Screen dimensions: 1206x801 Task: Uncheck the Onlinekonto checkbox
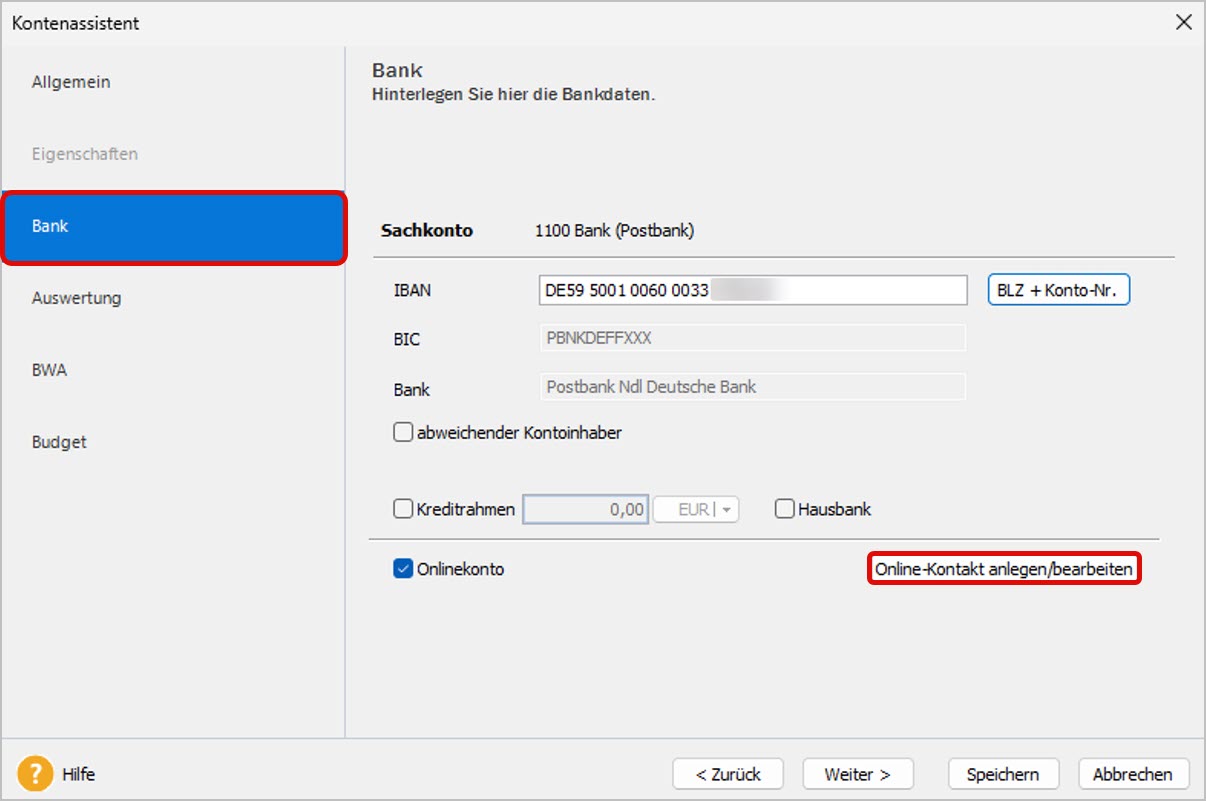tap(404, 569)
